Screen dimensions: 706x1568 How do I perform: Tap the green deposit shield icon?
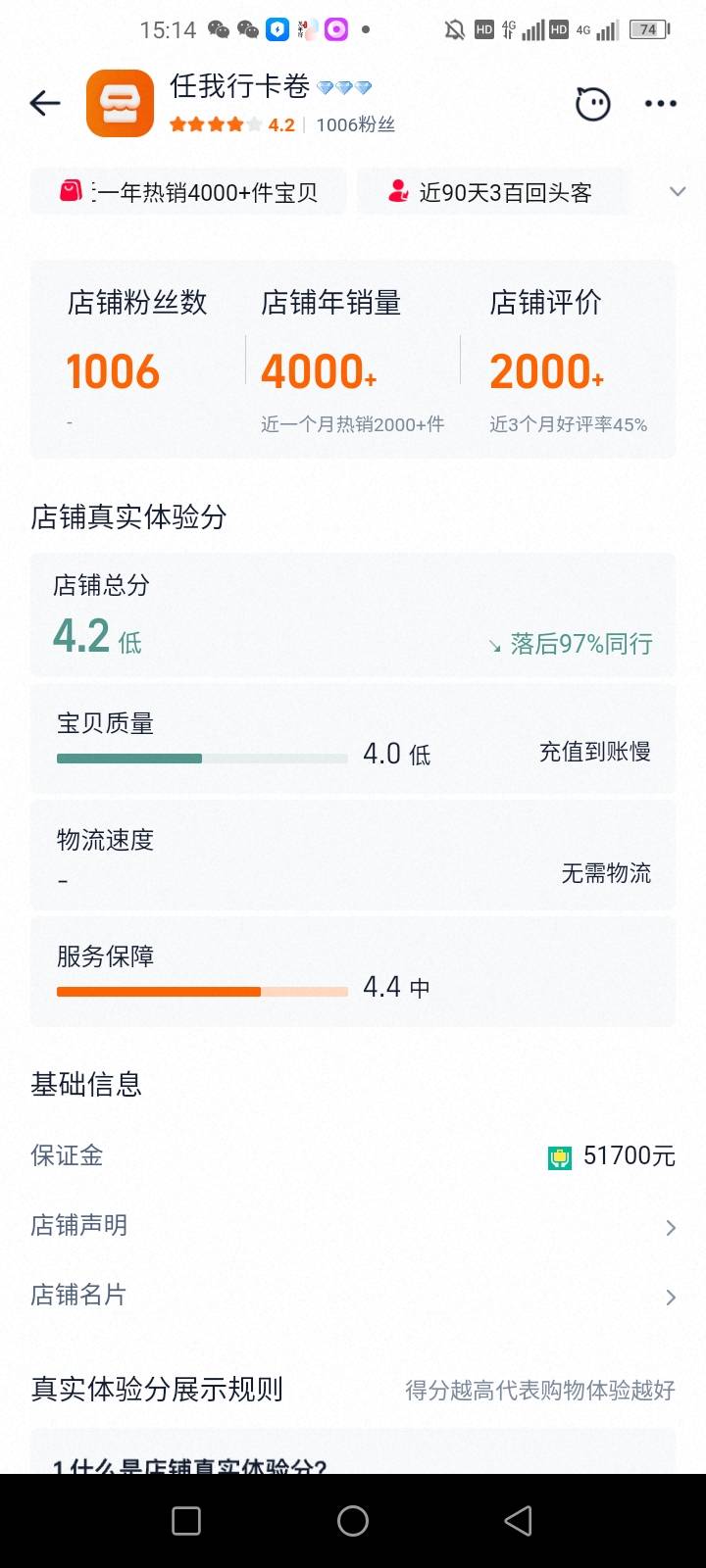tap(559, 1157)
